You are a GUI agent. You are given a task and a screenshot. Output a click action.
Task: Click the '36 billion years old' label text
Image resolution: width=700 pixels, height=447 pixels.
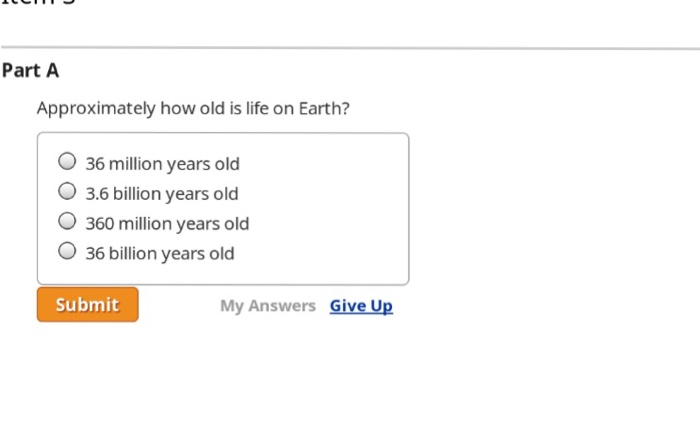click(160, 253)
